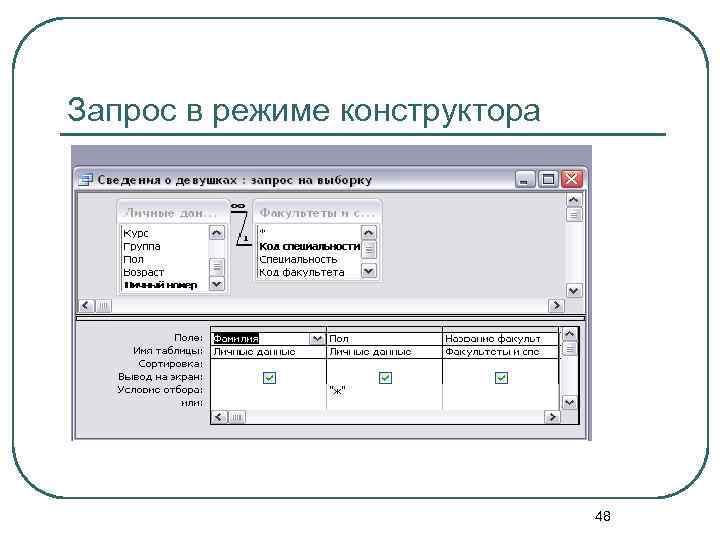Click the Факультеты и с... table header

(317, 213)
